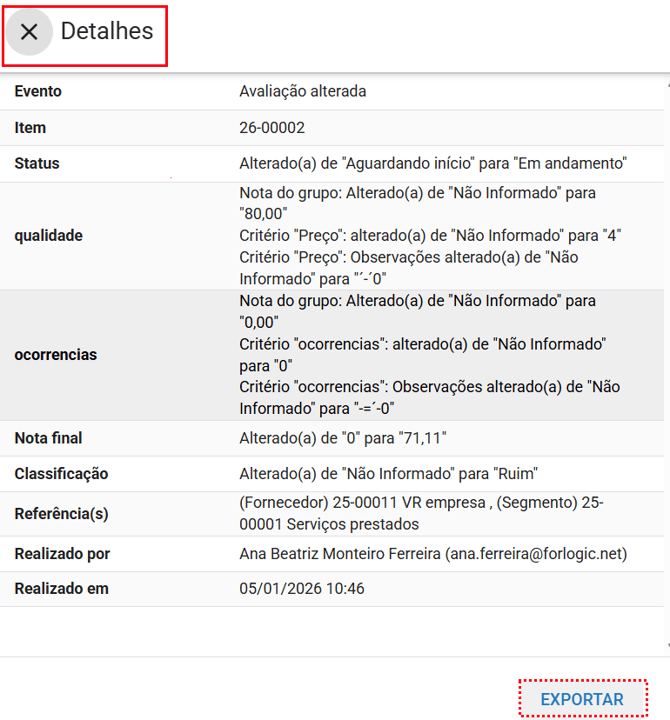Select the timestamp 05/01/2026 10:46
670x720 pixels.
tap(302, 589)
